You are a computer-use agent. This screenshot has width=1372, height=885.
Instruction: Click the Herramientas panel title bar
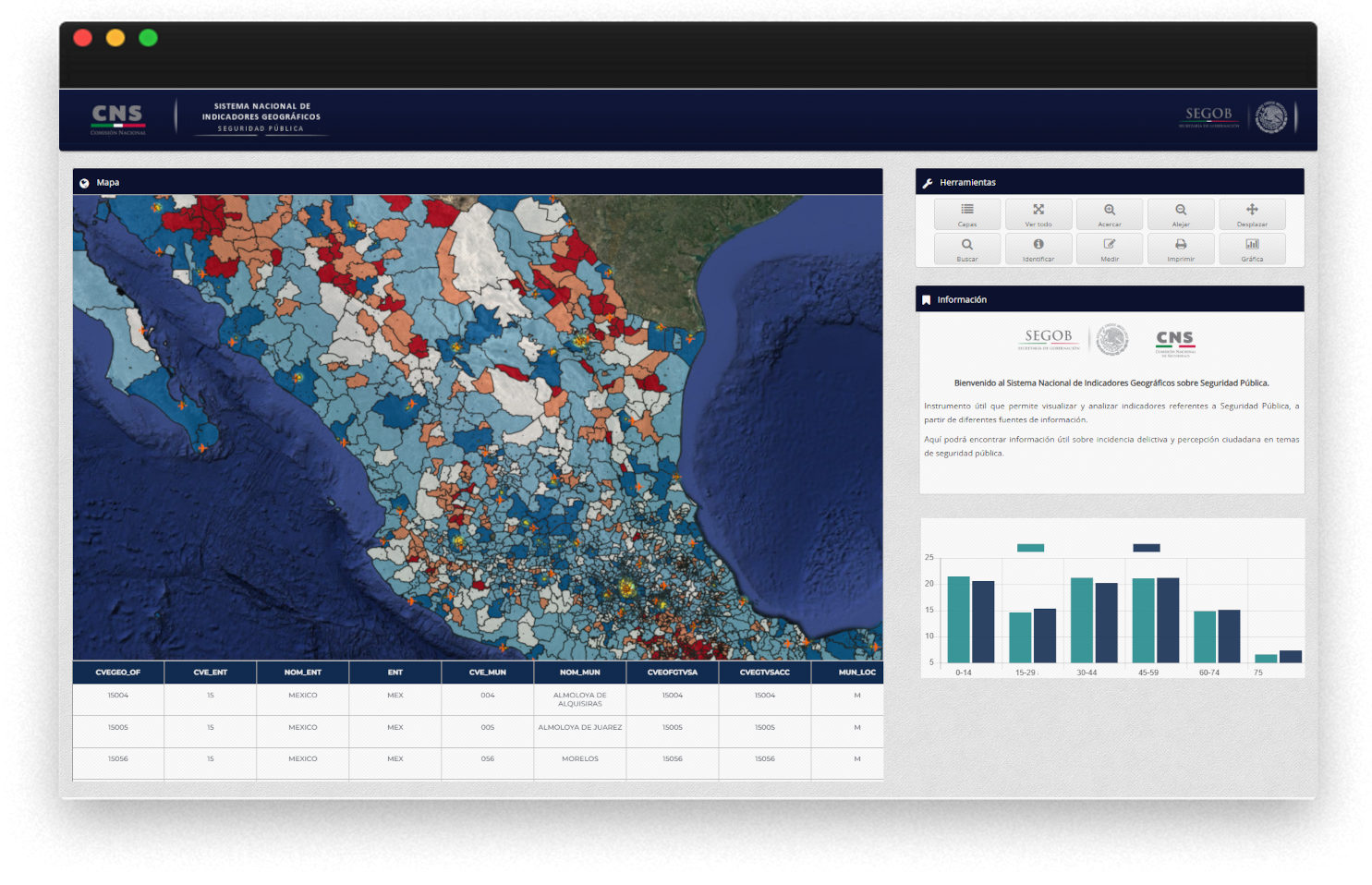click(1109, 182)
